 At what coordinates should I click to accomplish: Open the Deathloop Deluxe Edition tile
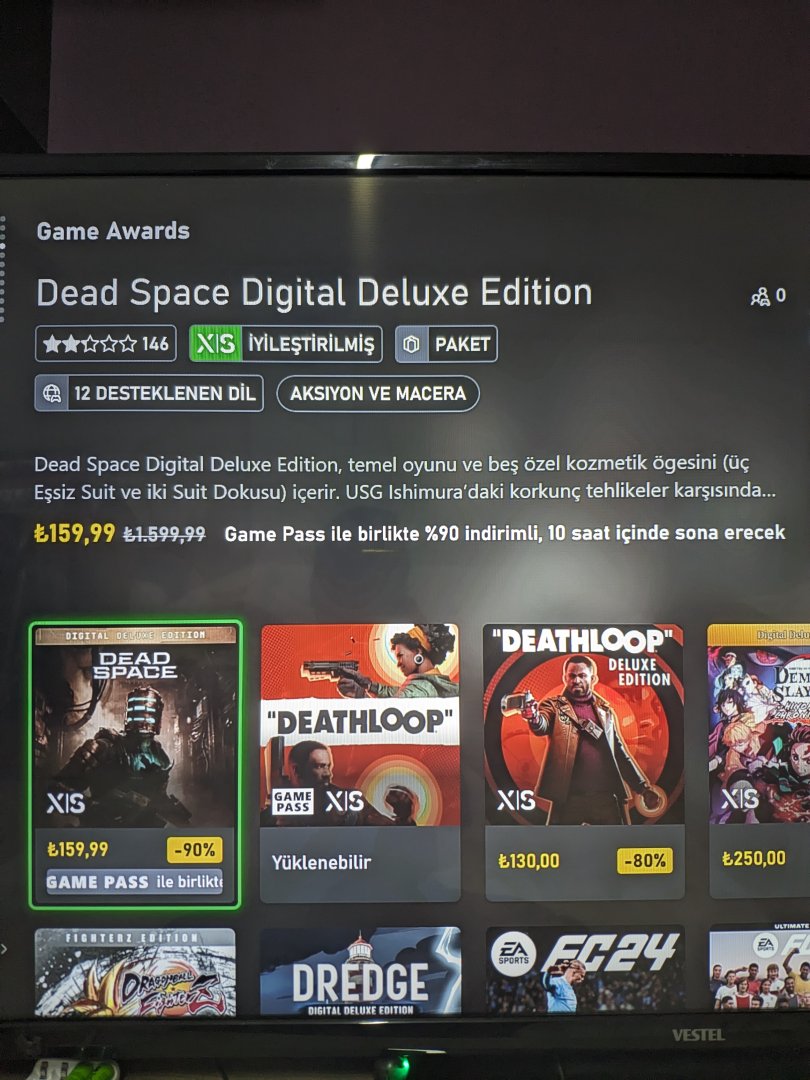click(585, 761)
